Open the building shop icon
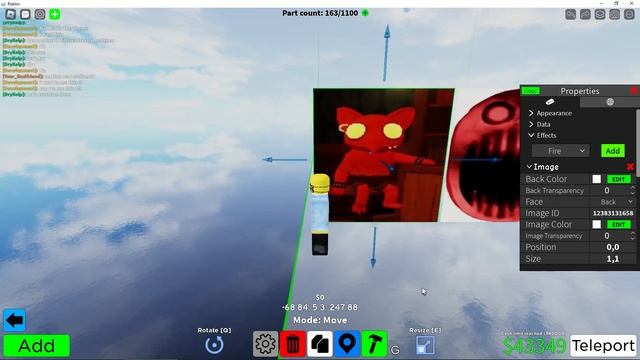 615,14
